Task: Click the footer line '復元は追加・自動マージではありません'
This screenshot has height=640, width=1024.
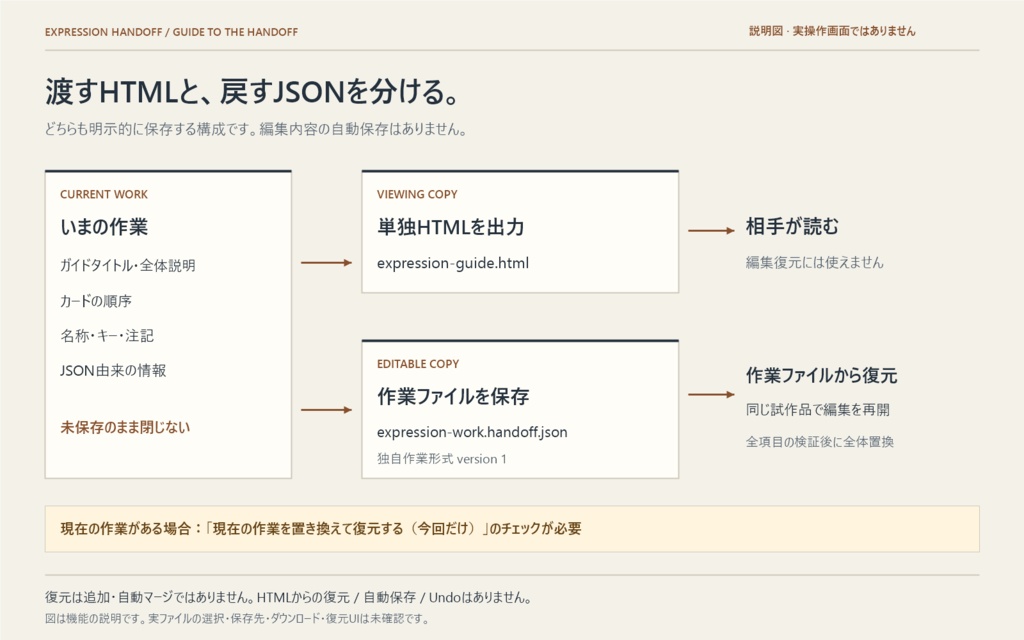Action: (151, 597)
